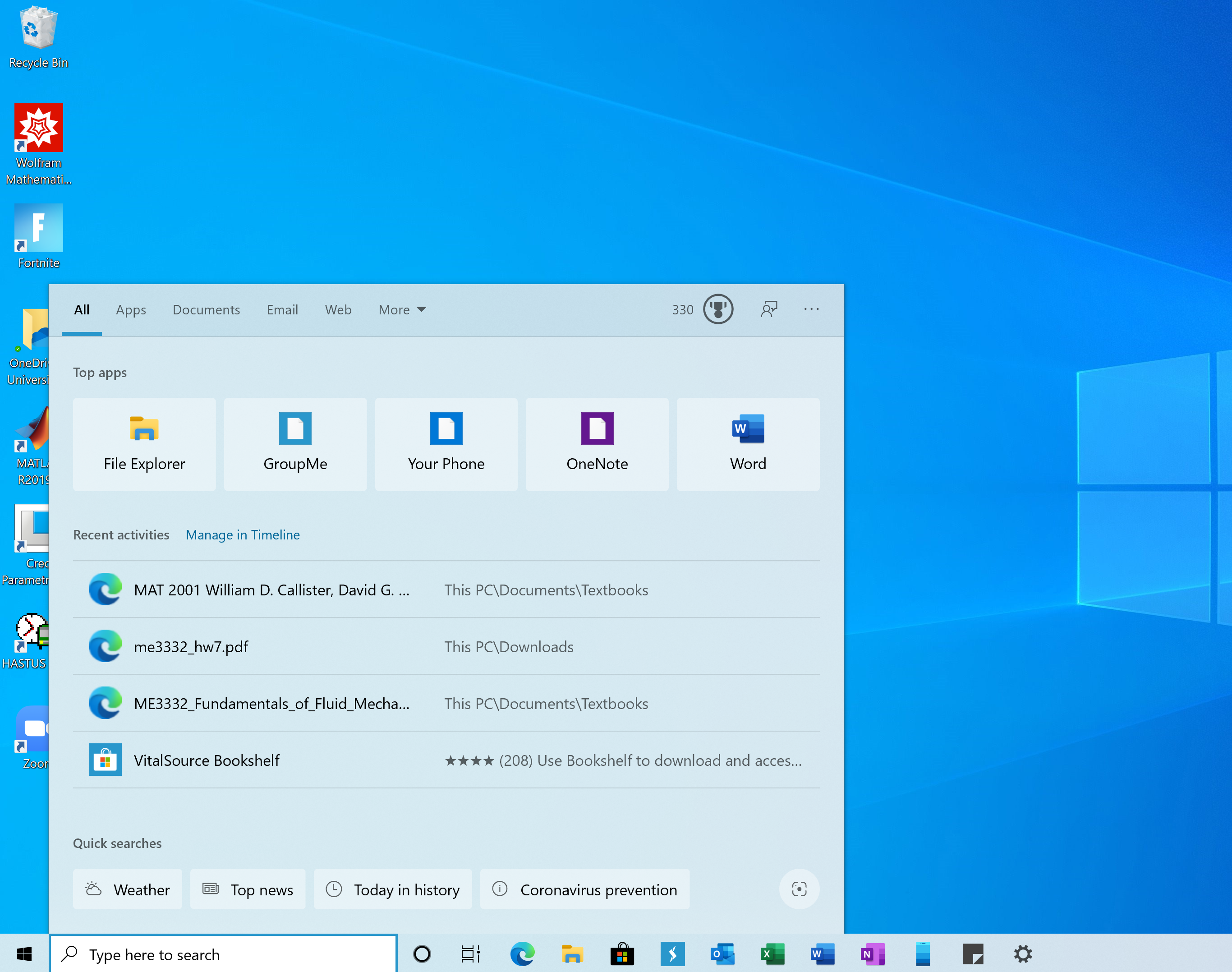This screenshot has height=972, width=1232.
Task: Launch OneNote from taskbar
Action: point(872,954)
